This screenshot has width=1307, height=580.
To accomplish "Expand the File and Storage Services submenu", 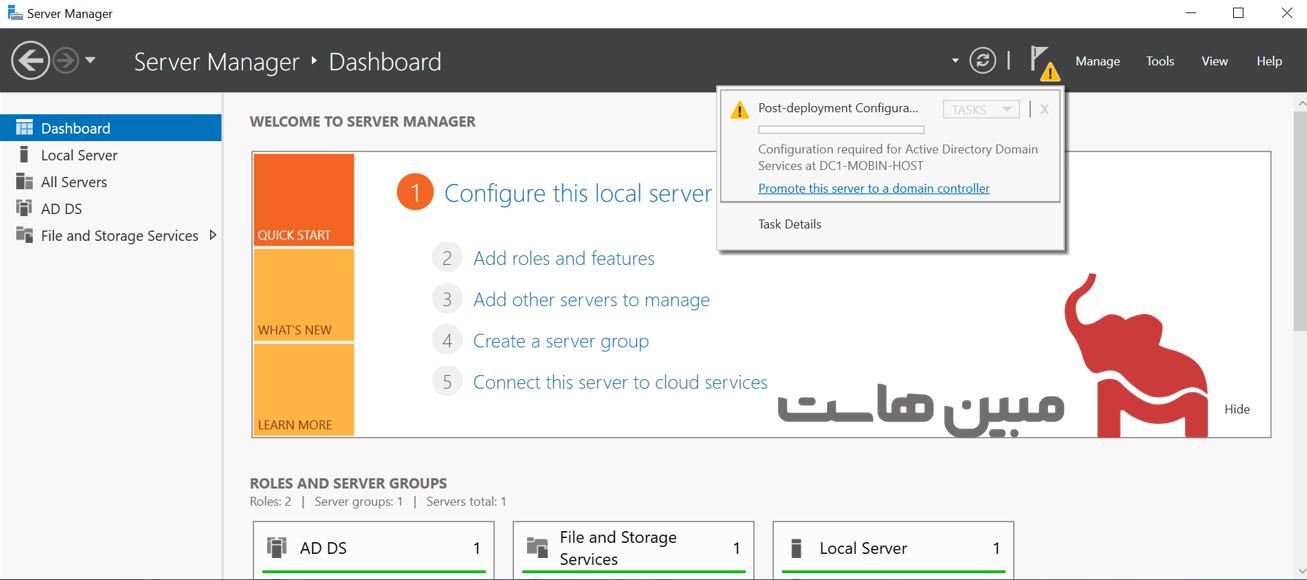I will (213, 236).
